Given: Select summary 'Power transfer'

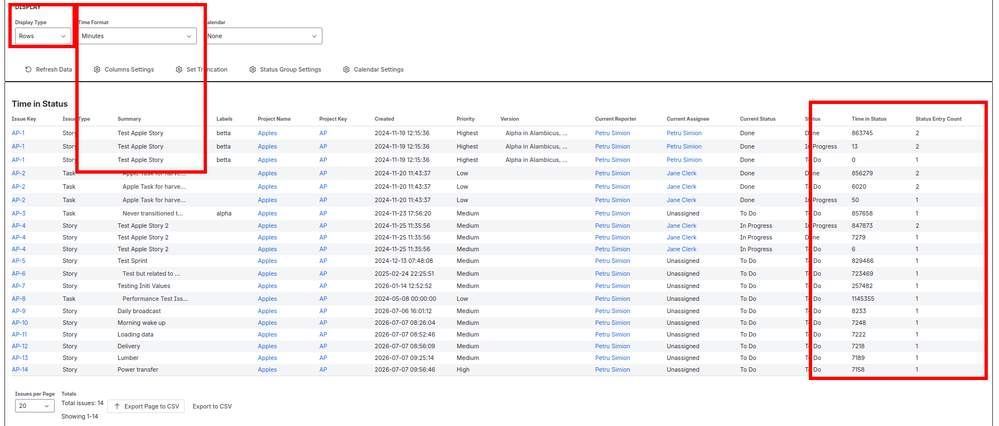Looking at the screenshot, I should [138, 369].
